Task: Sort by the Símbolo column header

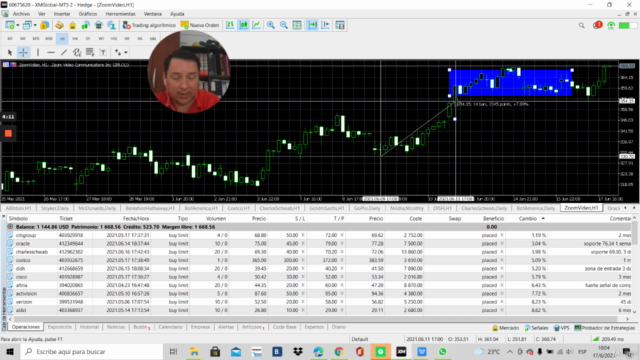Action: [18, 219]
